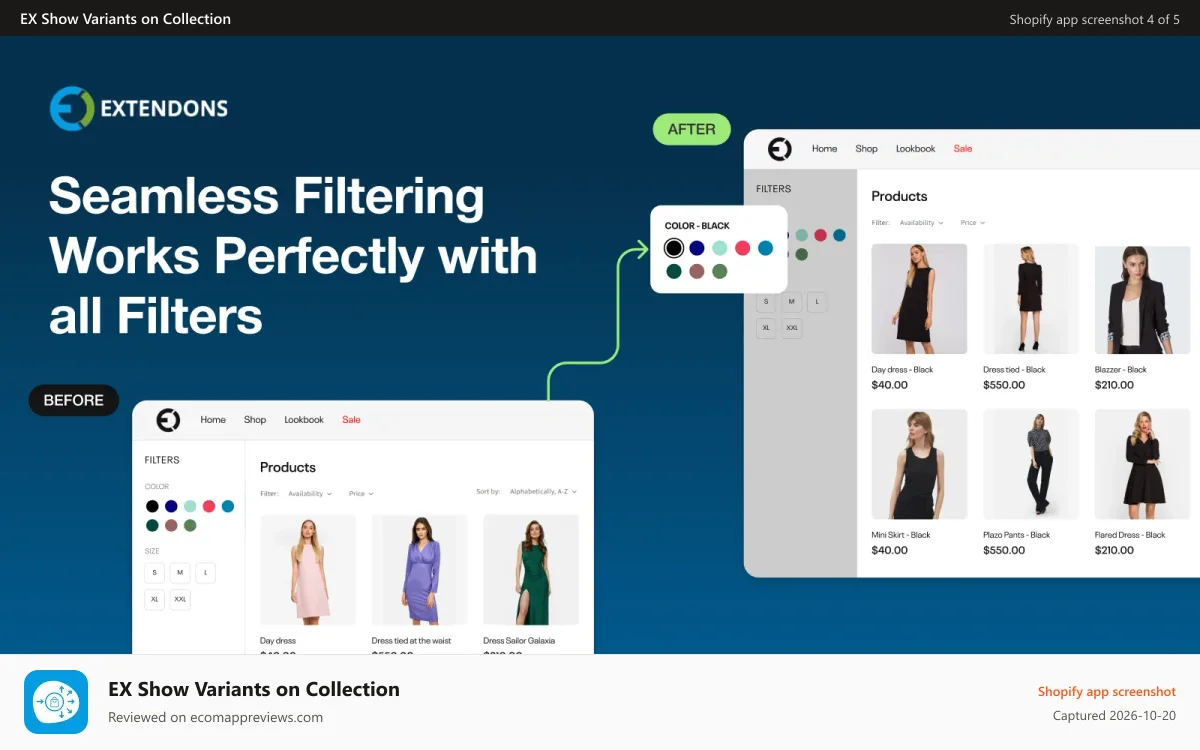Image resolution: width=1200 pixels, height=750 pixels.
Task: Click the Dress Sailor Galaxia product title
Action: pyautogui.click(x=519, y=641)
